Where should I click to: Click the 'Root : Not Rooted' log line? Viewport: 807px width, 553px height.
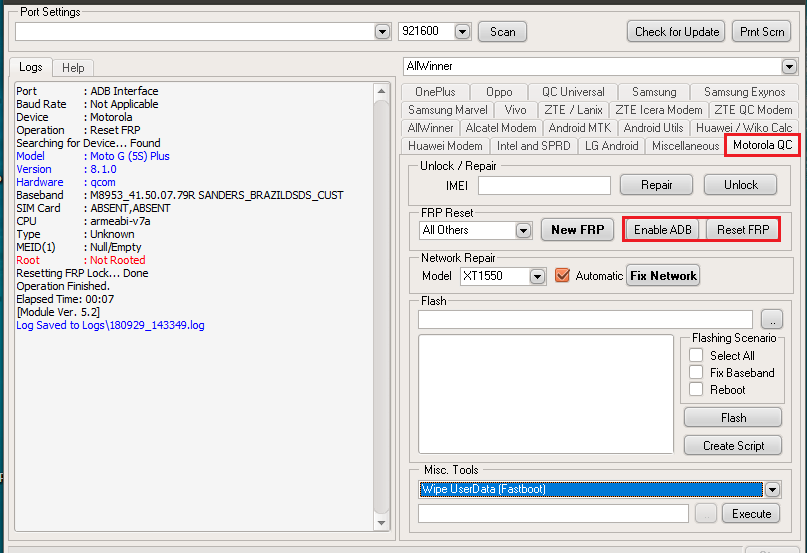pyautogui.click(x=81, y=261)
